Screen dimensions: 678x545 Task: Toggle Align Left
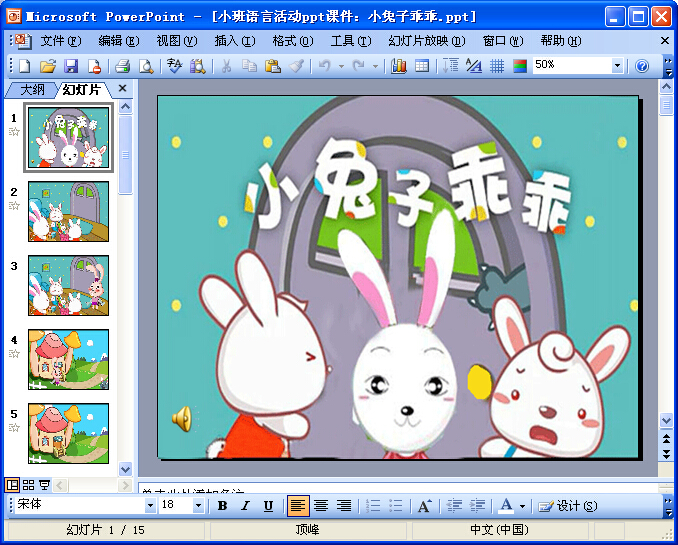click(298, 506)
